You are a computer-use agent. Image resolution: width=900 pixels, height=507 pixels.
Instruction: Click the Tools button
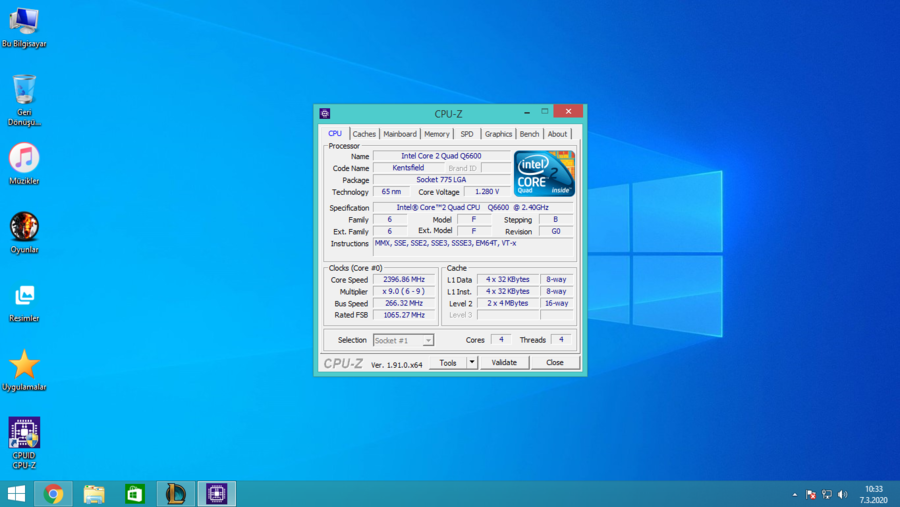coord(448,362)
